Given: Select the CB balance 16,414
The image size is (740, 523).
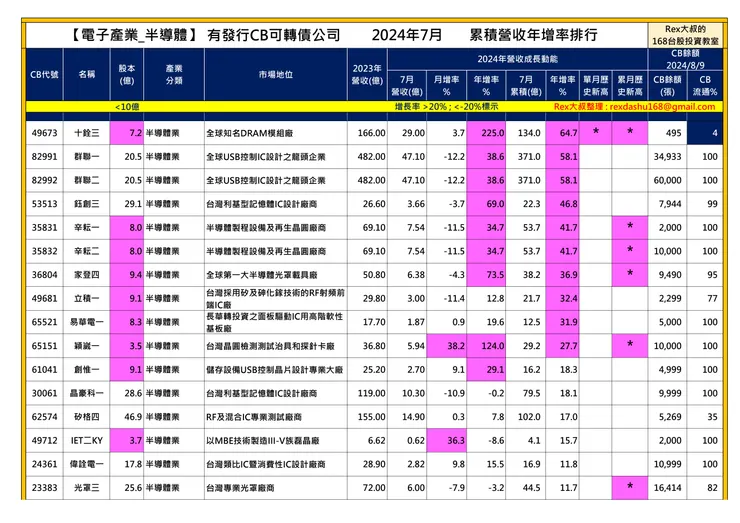Looking at the screenshot, I should click(x=667, y=488).
